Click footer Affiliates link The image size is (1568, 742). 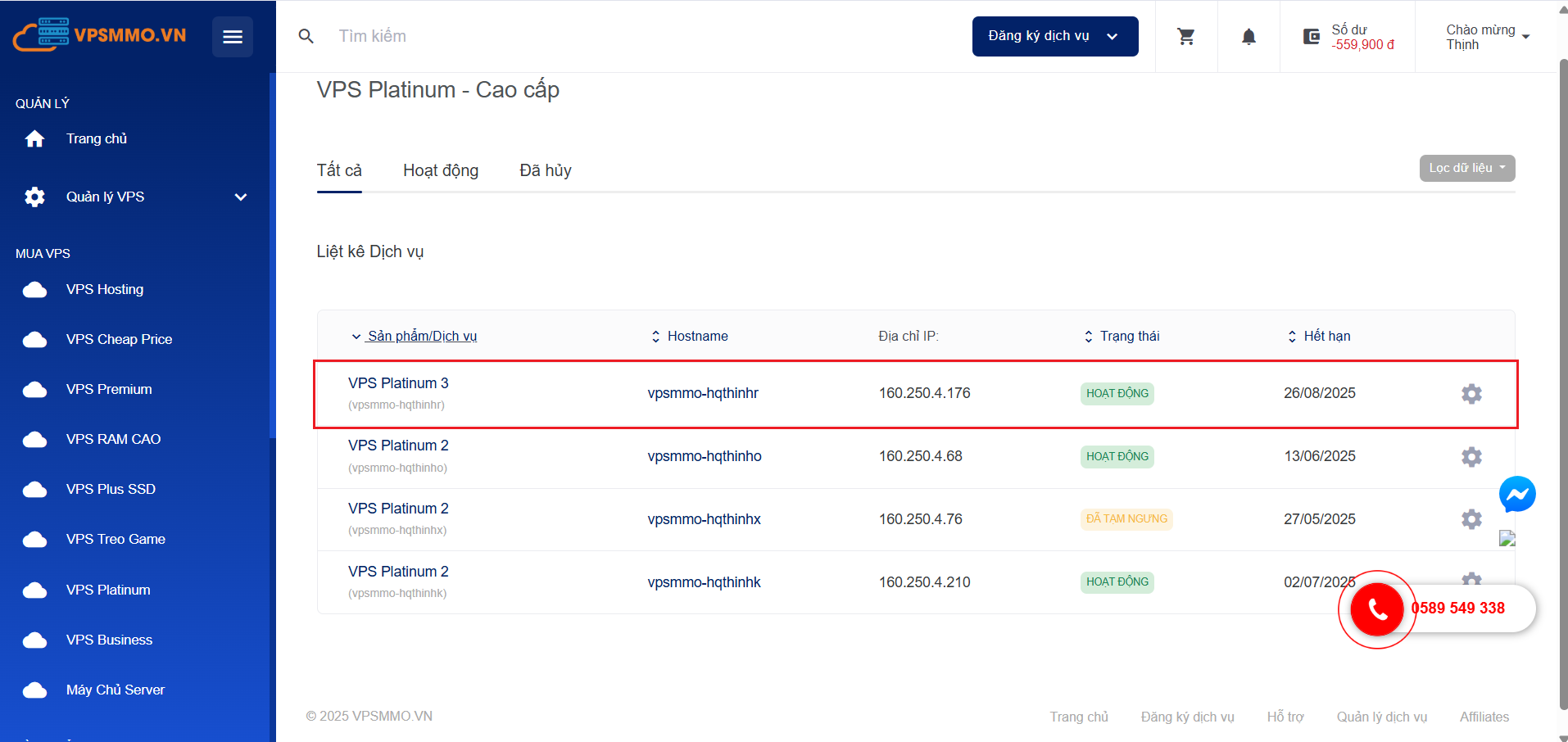pyautogui.click(x=1484, y=717)
